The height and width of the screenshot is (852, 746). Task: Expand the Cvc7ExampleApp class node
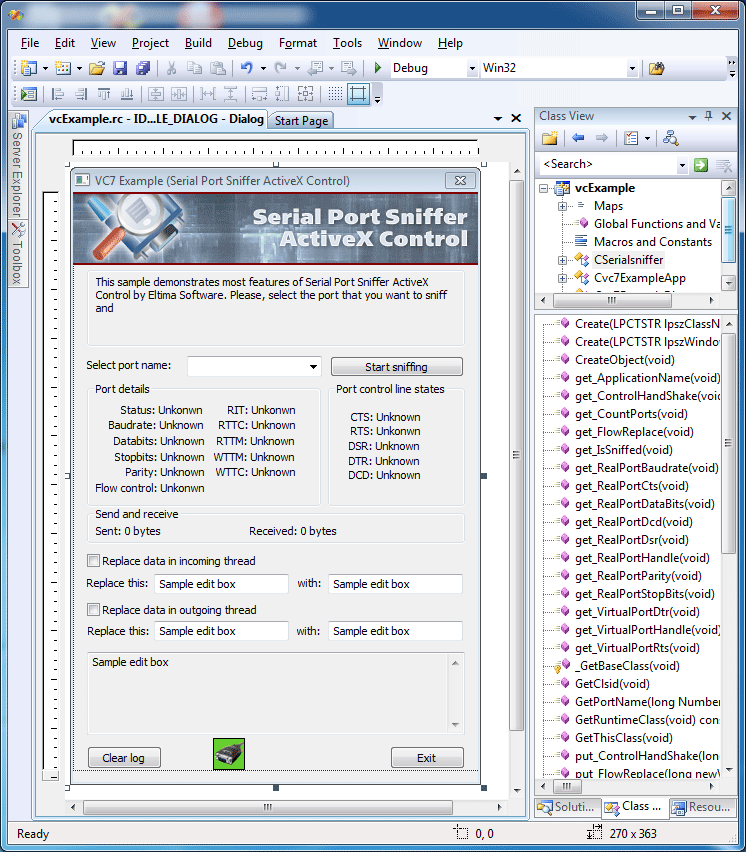click(563, 278)
